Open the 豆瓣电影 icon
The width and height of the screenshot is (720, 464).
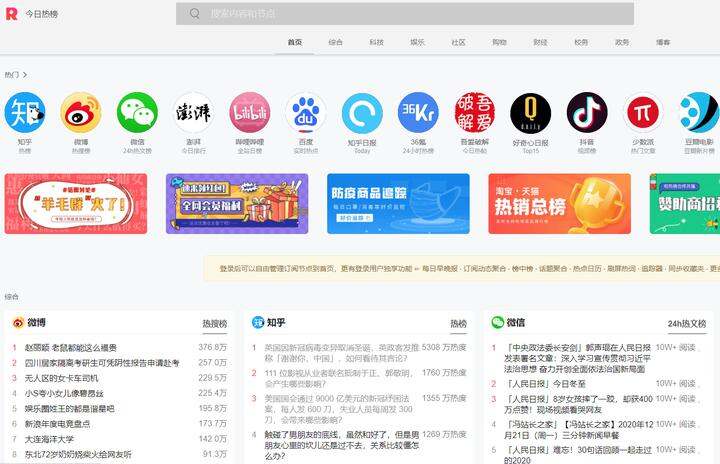tap(700, 113)
